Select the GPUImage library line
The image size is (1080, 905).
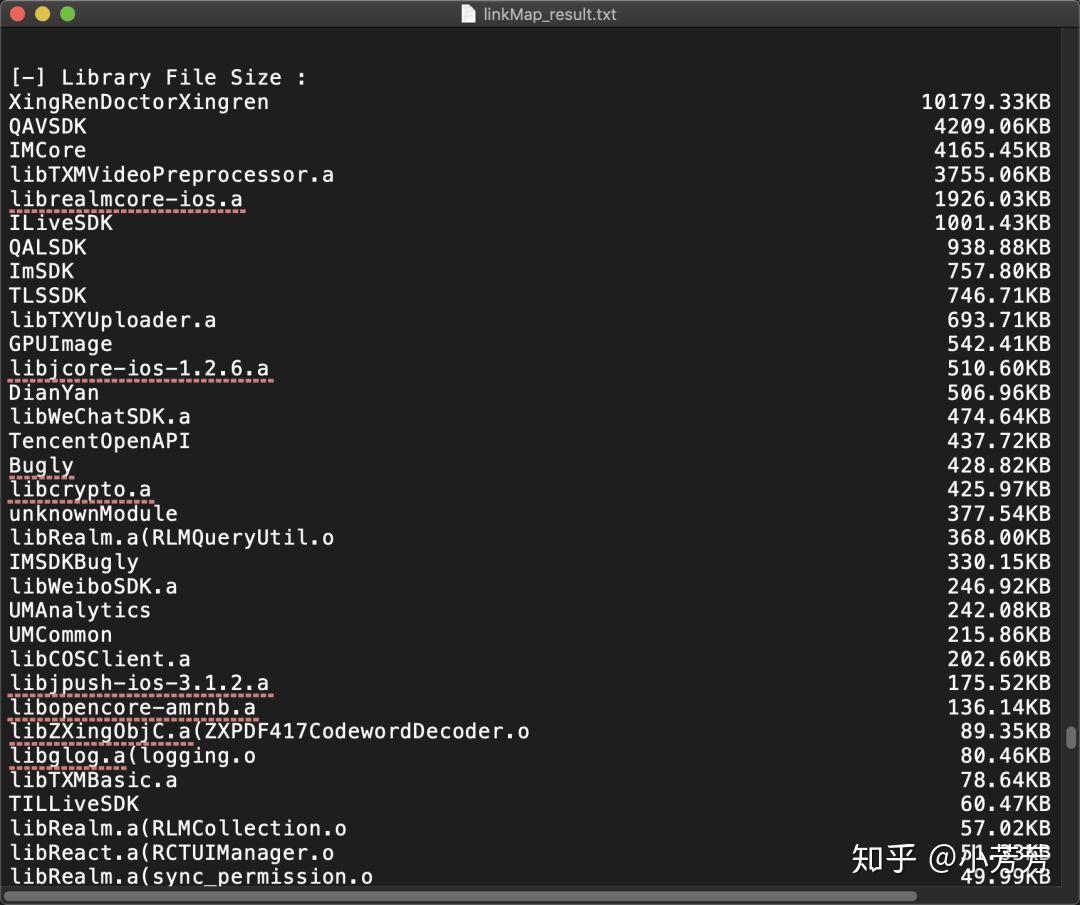(60, 343)
